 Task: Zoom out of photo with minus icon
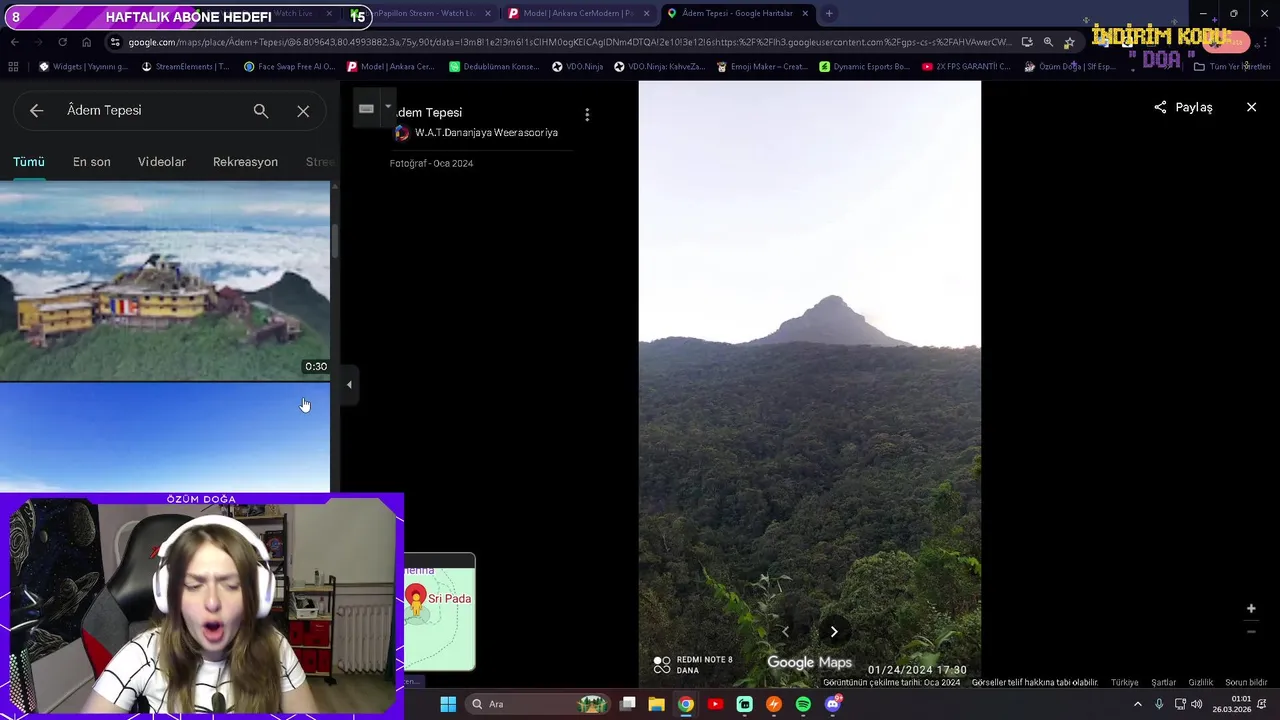point(1251,632)
